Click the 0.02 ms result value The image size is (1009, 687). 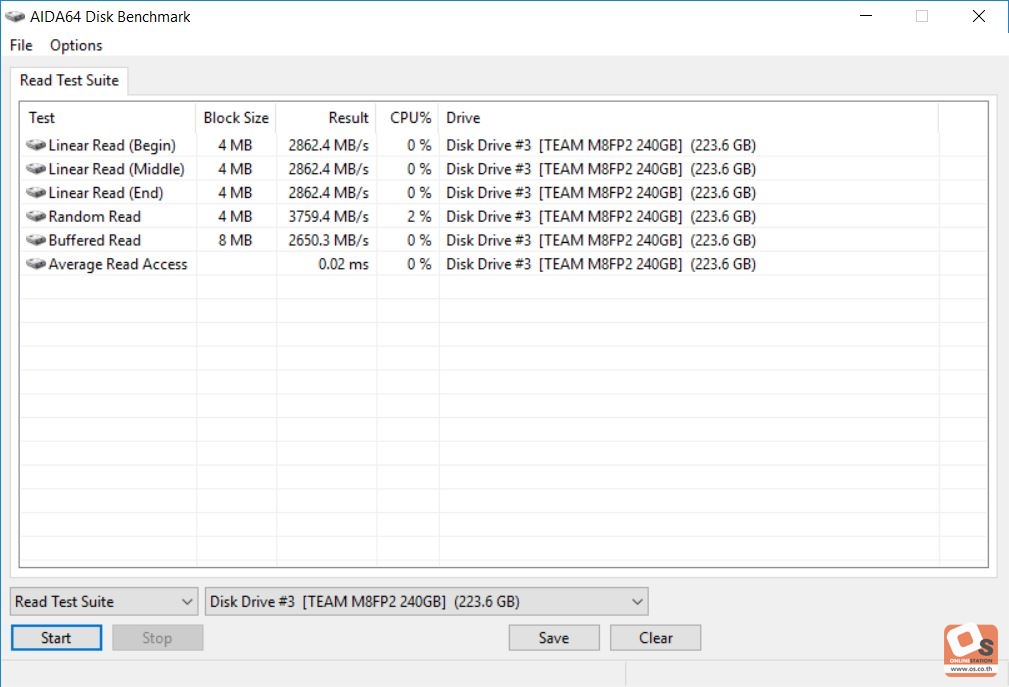[x=344, y=264]
